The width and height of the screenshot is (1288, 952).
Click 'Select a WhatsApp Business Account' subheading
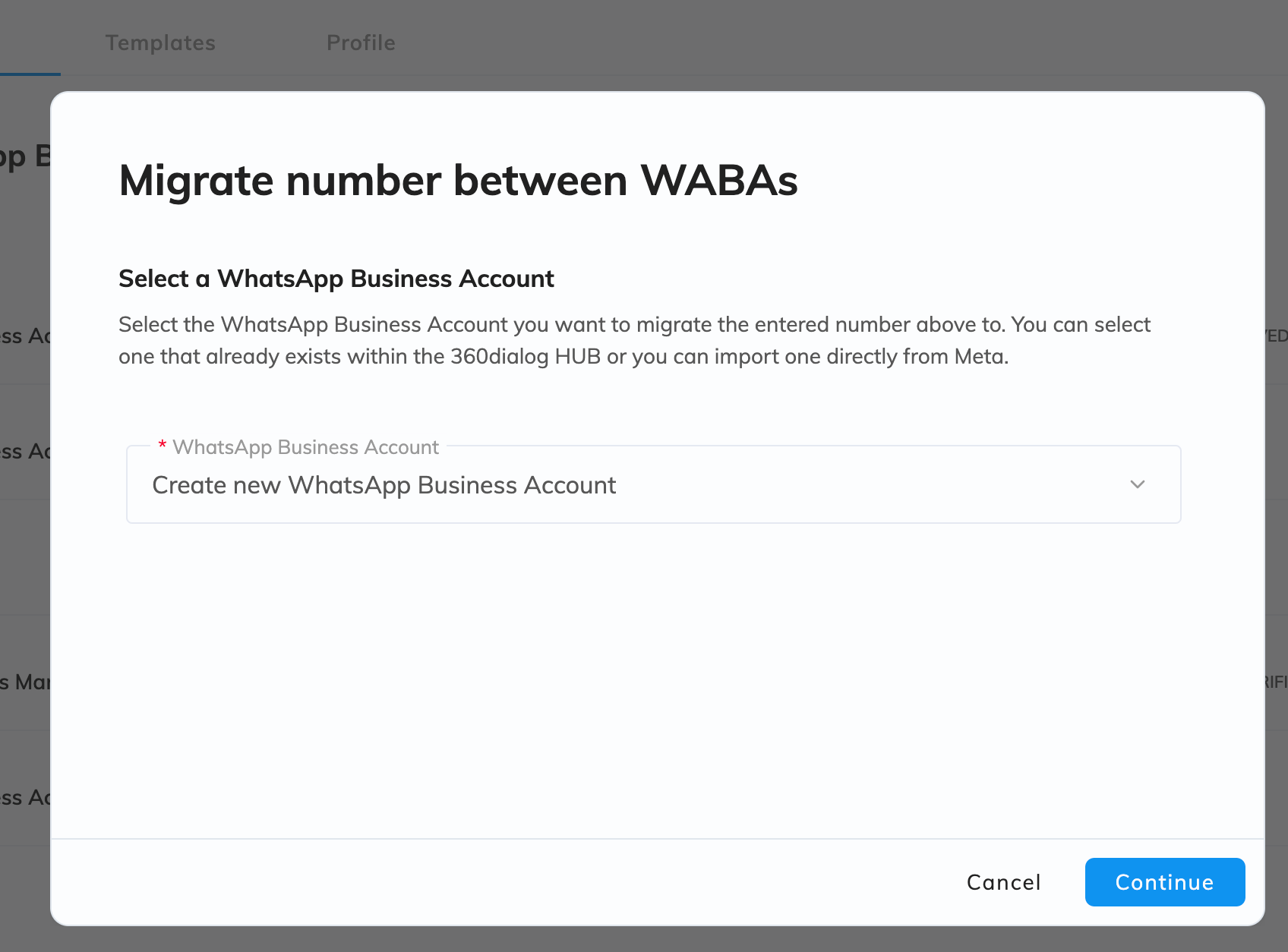point(336,279)
